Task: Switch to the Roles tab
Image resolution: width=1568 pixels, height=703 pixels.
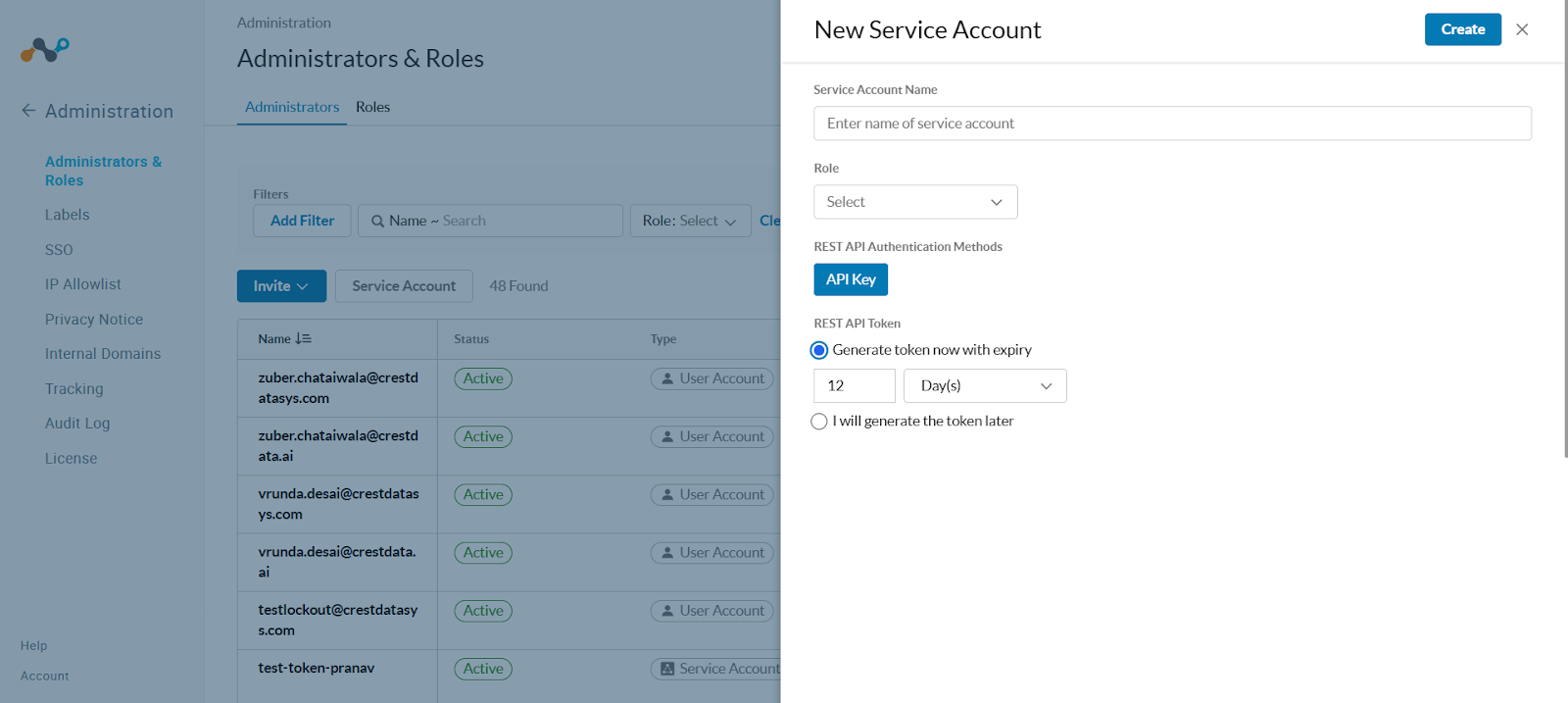Action: pos(372,107)
